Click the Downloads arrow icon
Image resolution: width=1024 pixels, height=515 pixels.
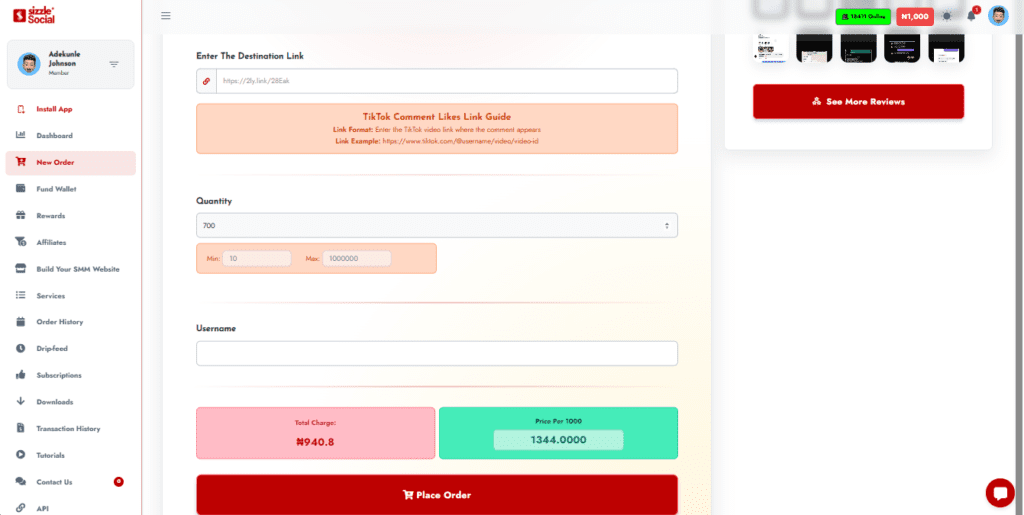pyautogui.click(x=21, y=401)
